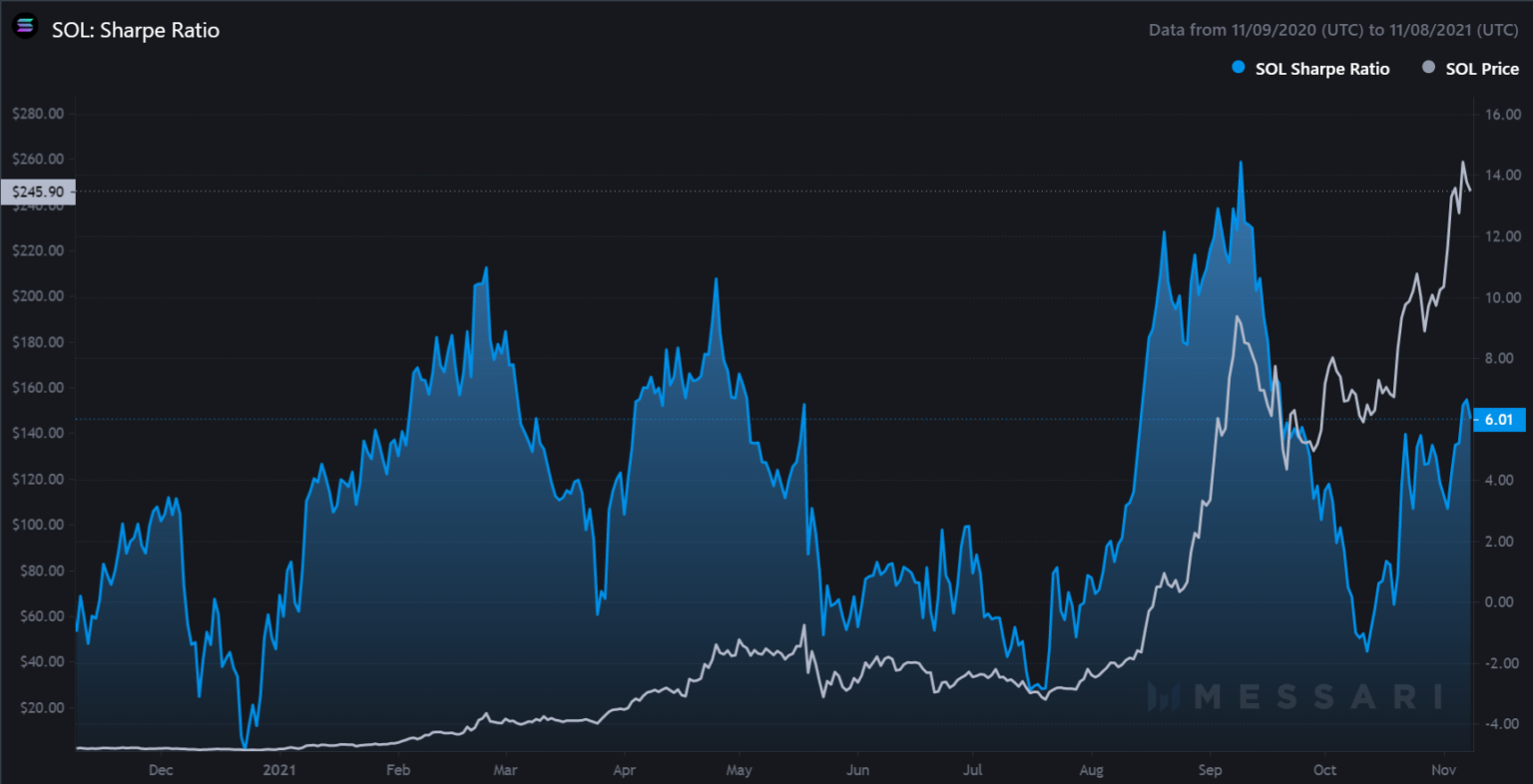The height and width of the screenshot is (784, 1533).
Task: Toggle the SOL Price series label
Action: click(x=1482, y=69)
